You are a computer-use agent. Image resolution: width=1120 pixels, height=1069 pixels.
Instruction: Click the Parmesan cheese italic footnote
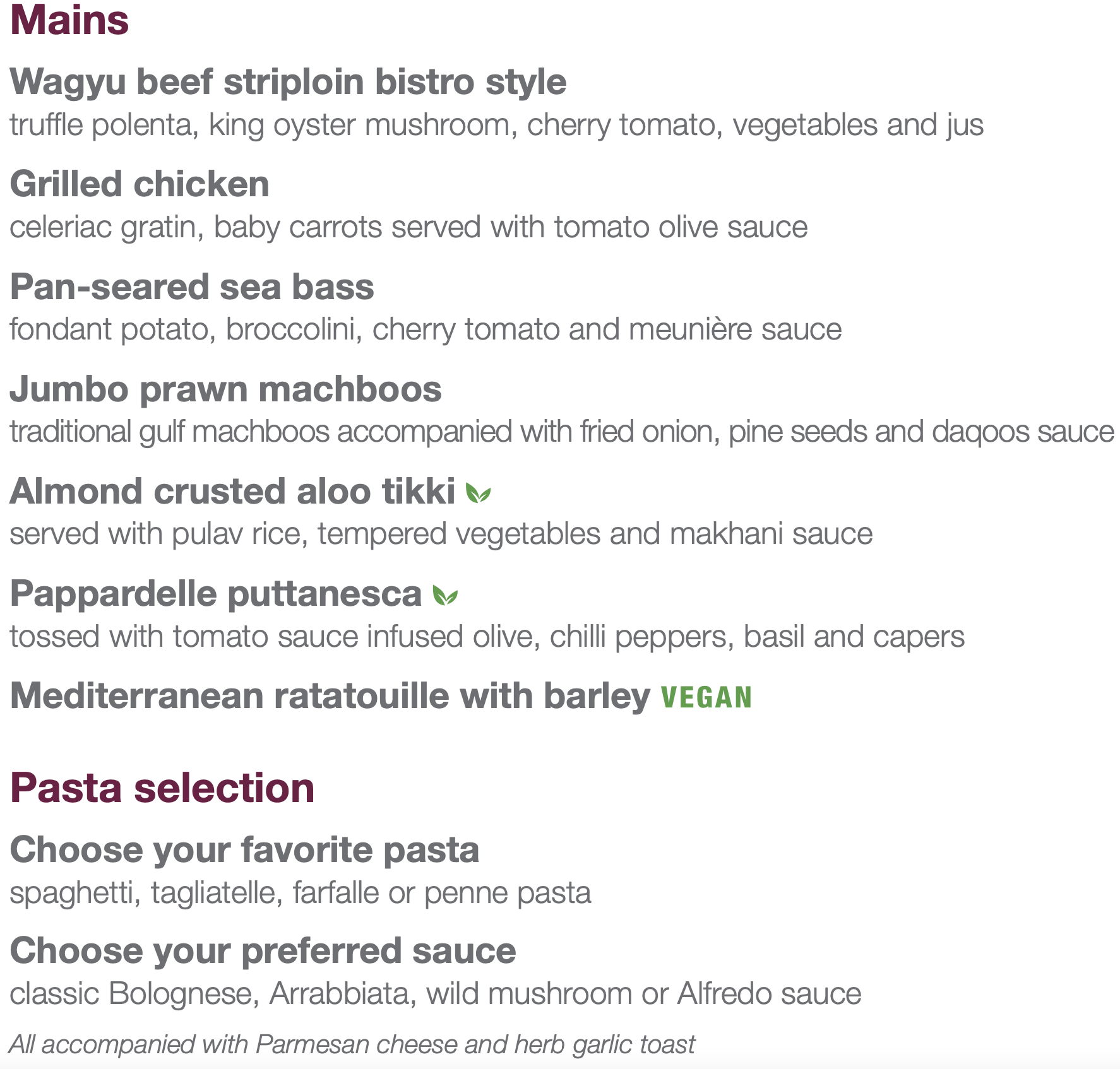tap(352, 1044)
